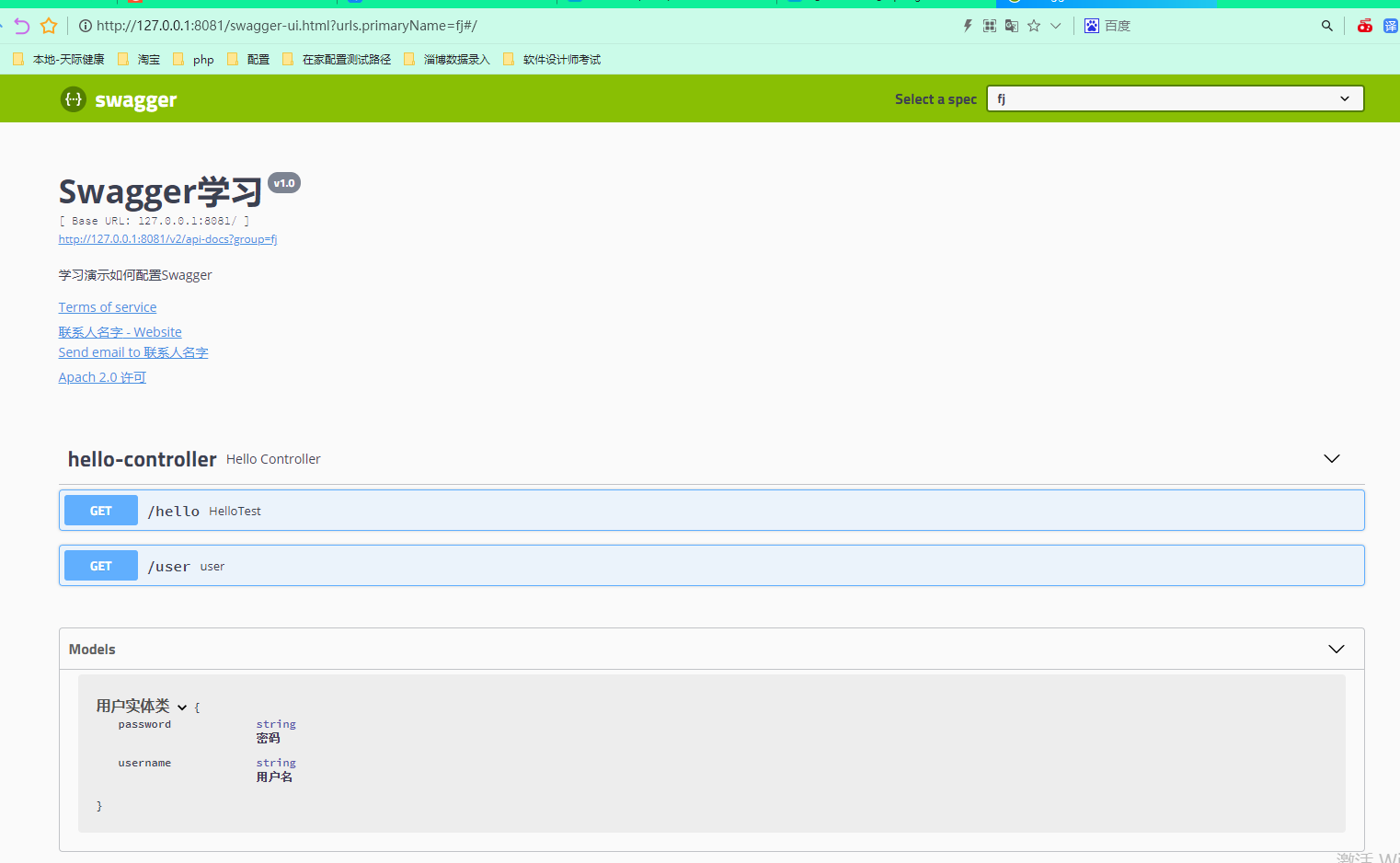Open the 配置 bookmark folder
The height and width of the screenshot is (863, 1400).
point(248,59)
